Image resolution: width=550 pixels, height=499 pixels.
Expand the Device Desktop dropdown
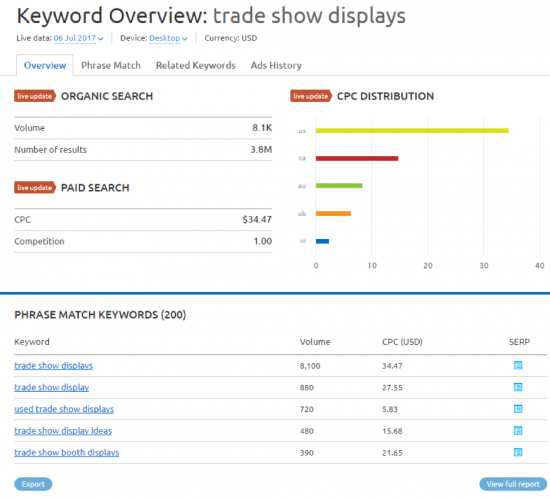click(x=168, y=38)
